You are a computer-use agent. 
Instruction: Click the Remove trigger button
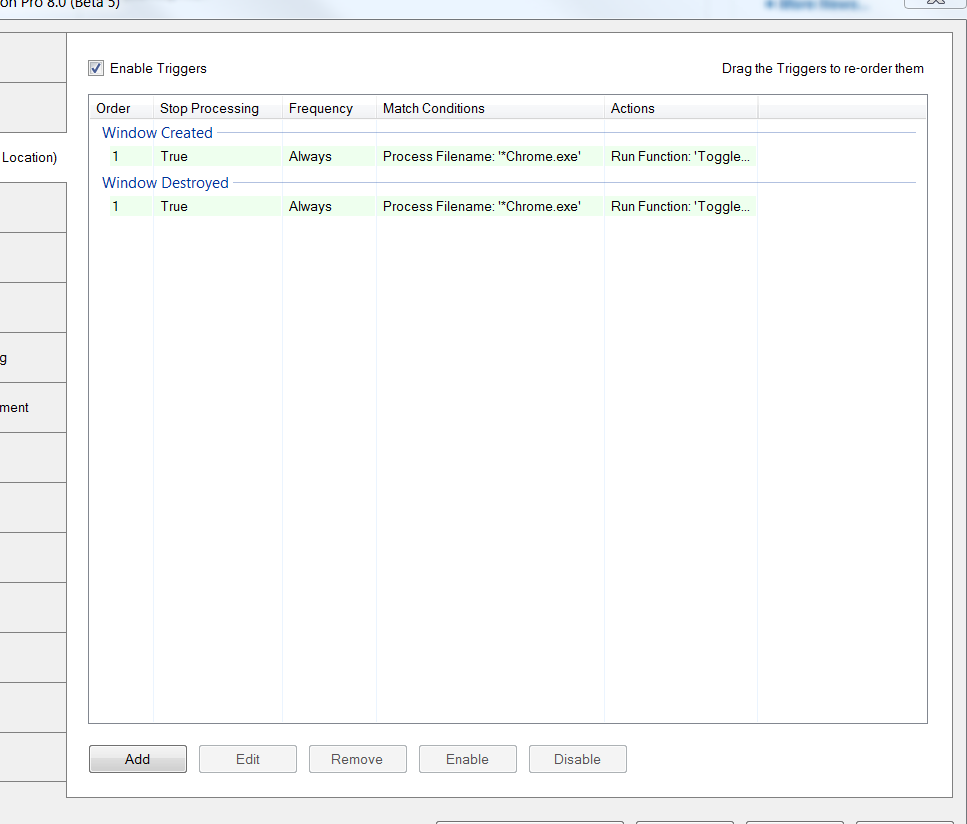pos(357,759)
